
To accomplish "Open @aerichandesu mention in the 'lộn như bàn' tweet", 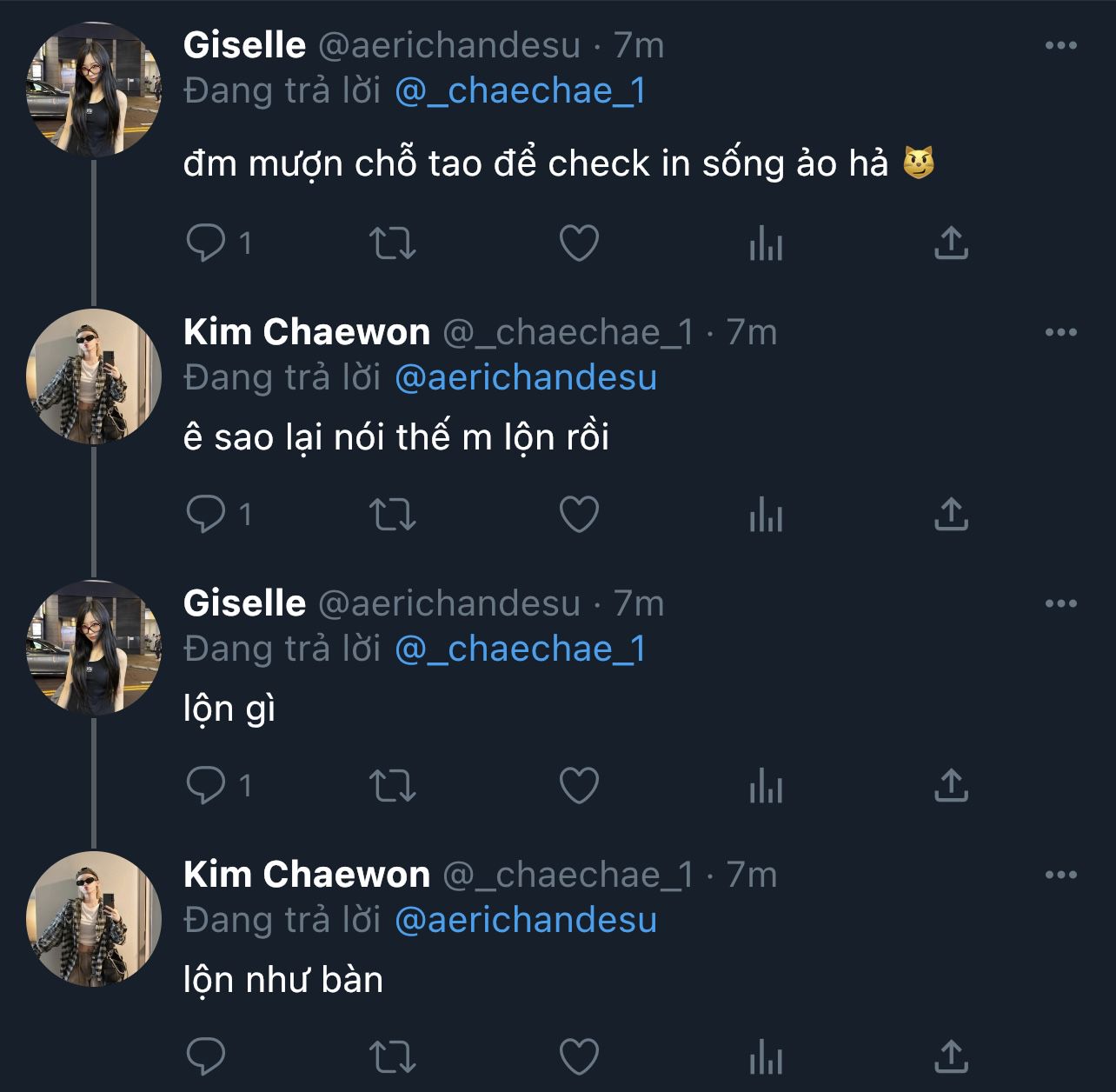I will tap(525, 921).
